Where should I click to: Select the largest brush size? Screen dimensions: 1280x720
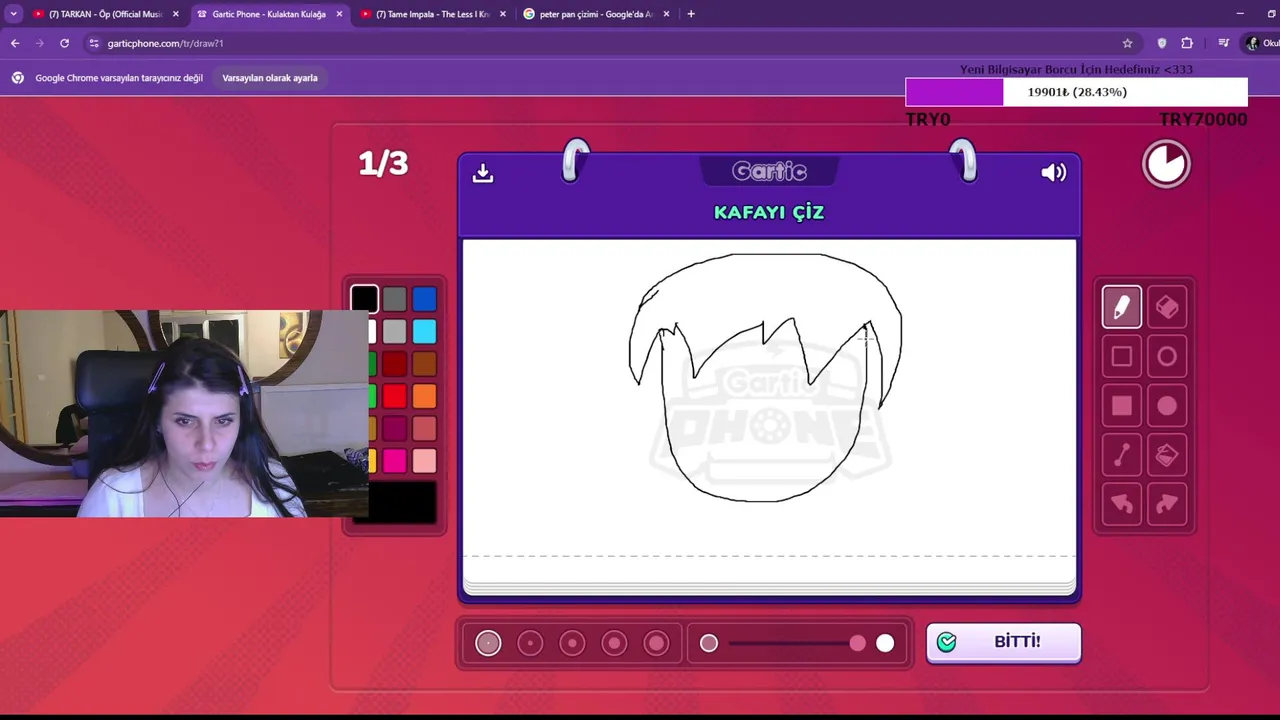click(x=656, y=643)
